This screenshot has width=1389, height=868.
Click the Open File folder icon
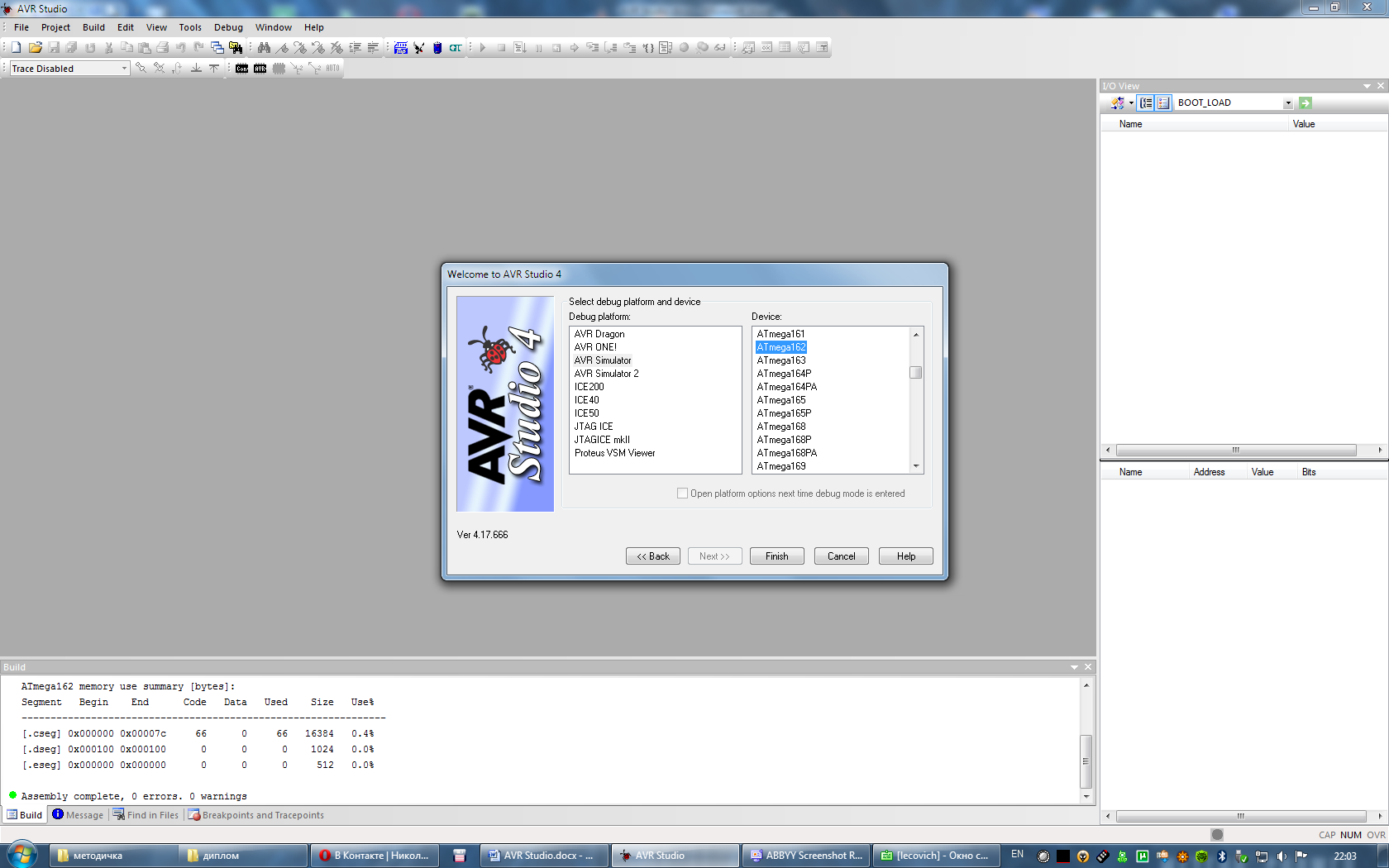pyautogui.click(x=36, y=48)
